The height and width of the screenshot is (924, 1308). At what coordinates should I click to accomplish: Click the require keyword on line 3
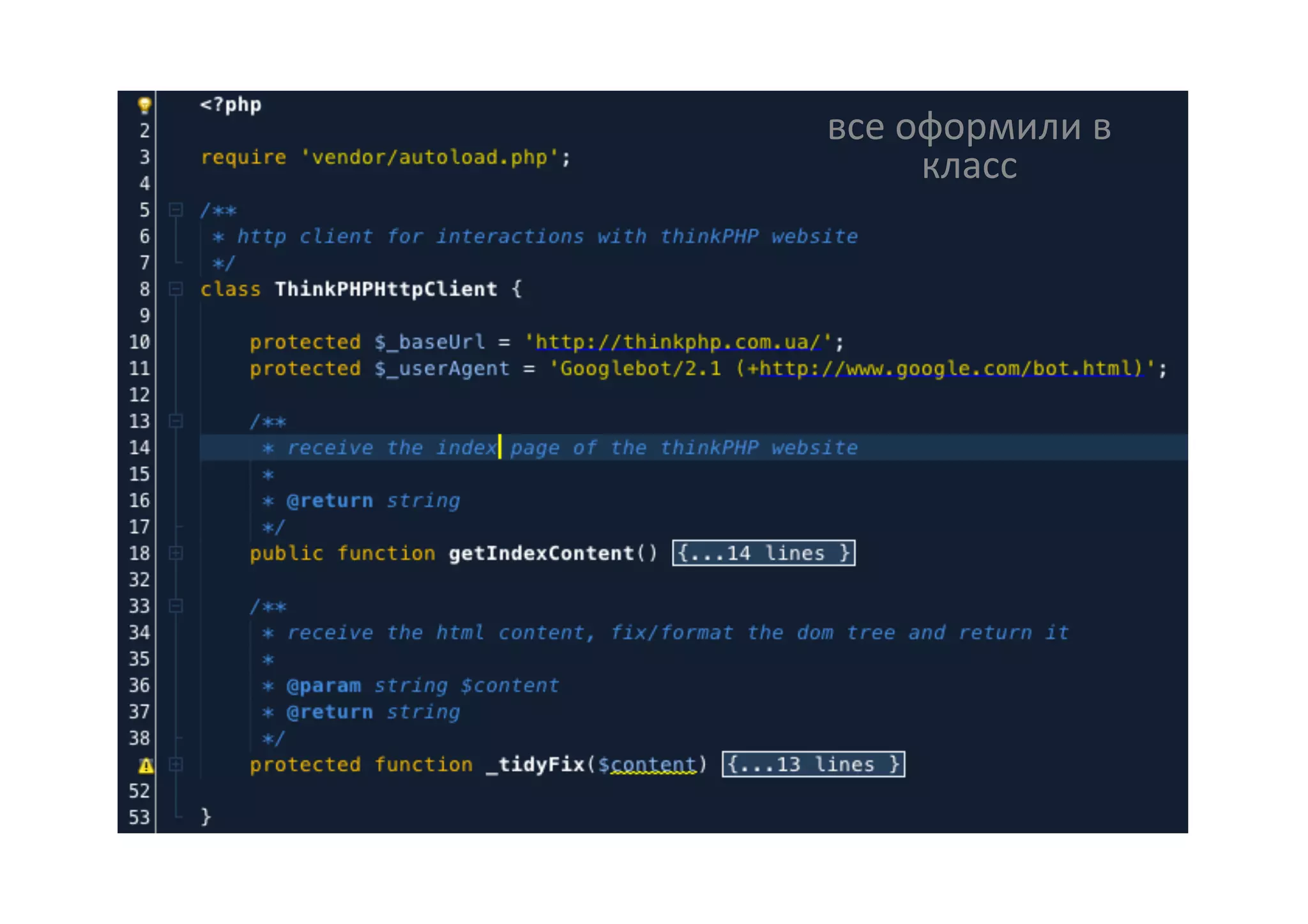pyautogui.click(x=243, y=157)
